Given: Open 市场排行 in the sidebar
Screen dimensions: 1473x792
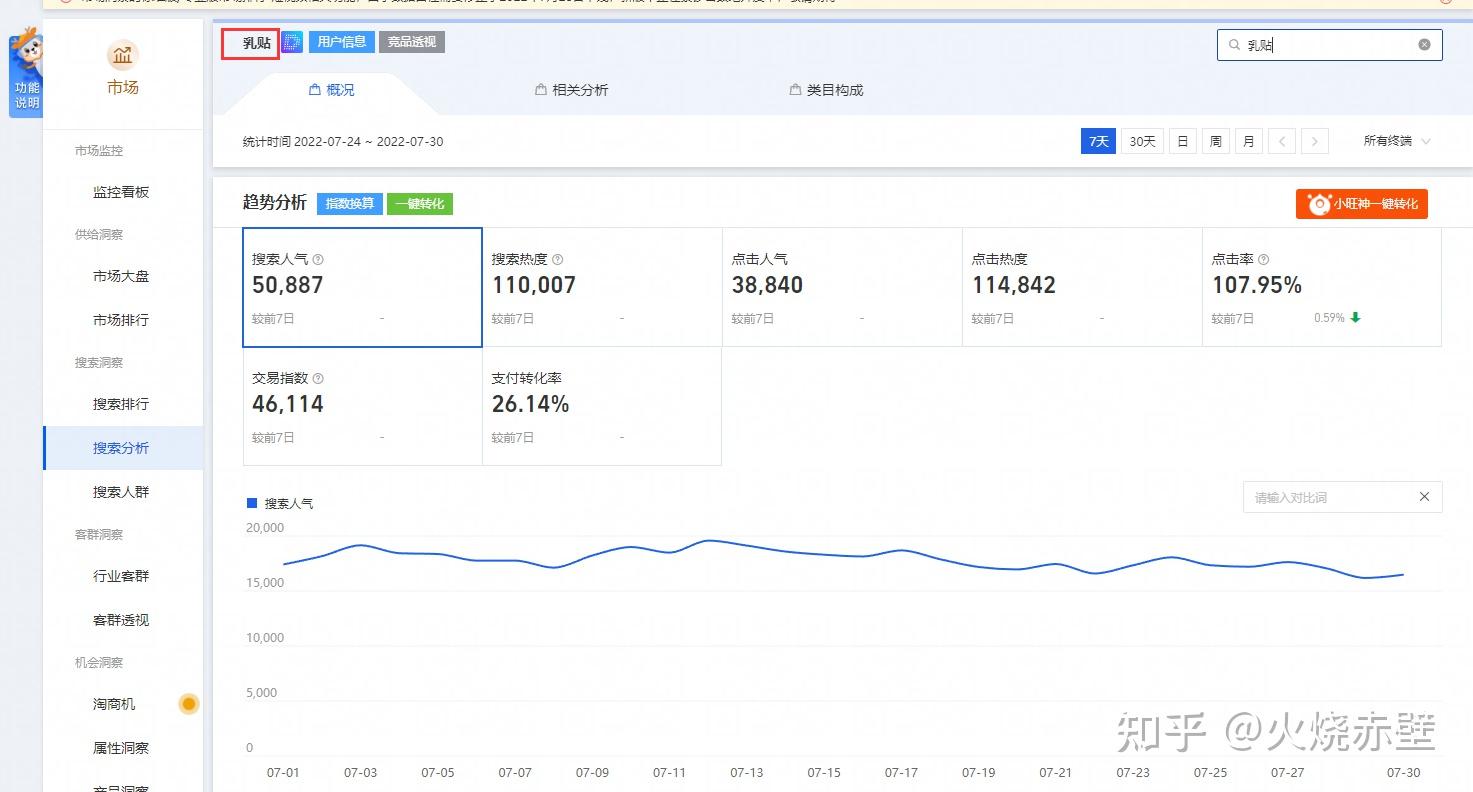Looking at the screenshot, I should click(121, 320).
